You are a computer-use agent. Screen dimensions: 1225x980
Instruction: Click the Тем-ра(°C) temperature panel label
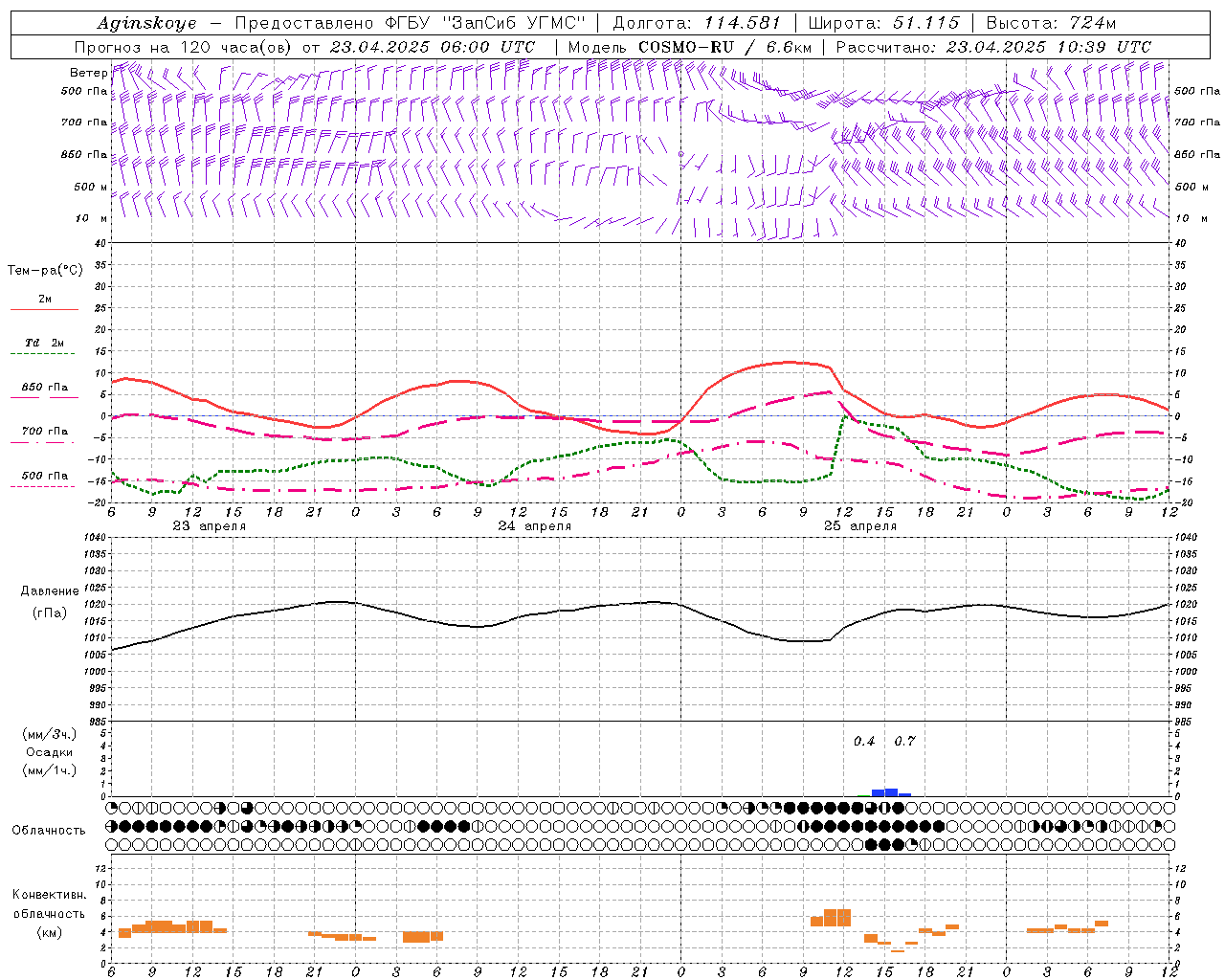(x=45, y=271)
